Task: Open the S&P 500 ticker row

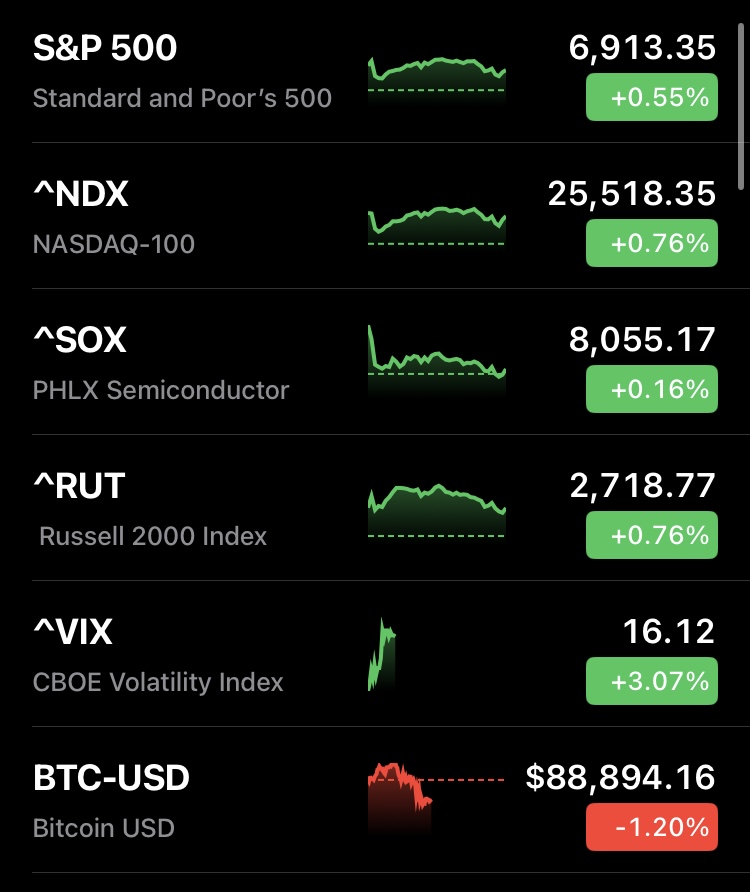Action: (x=105, y=49)
